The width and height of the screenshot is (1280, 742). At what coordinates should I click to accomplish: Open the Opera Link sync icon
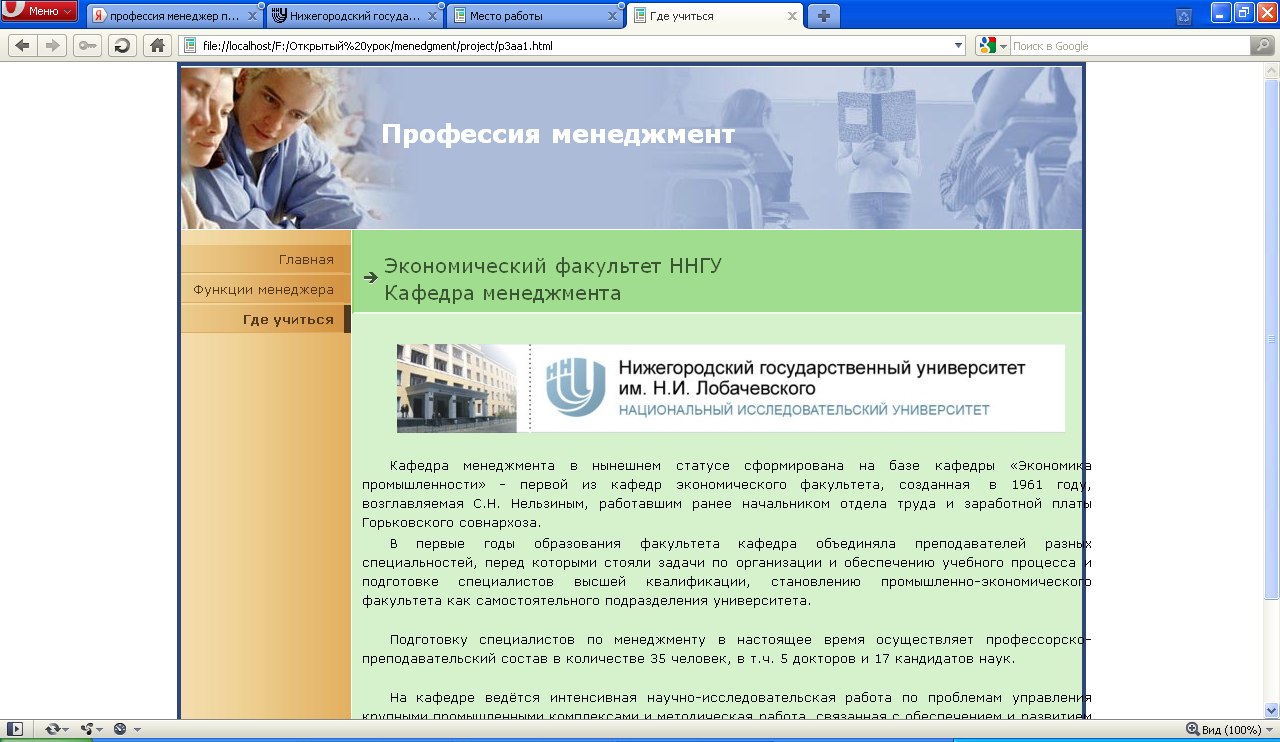click(52, 729)
